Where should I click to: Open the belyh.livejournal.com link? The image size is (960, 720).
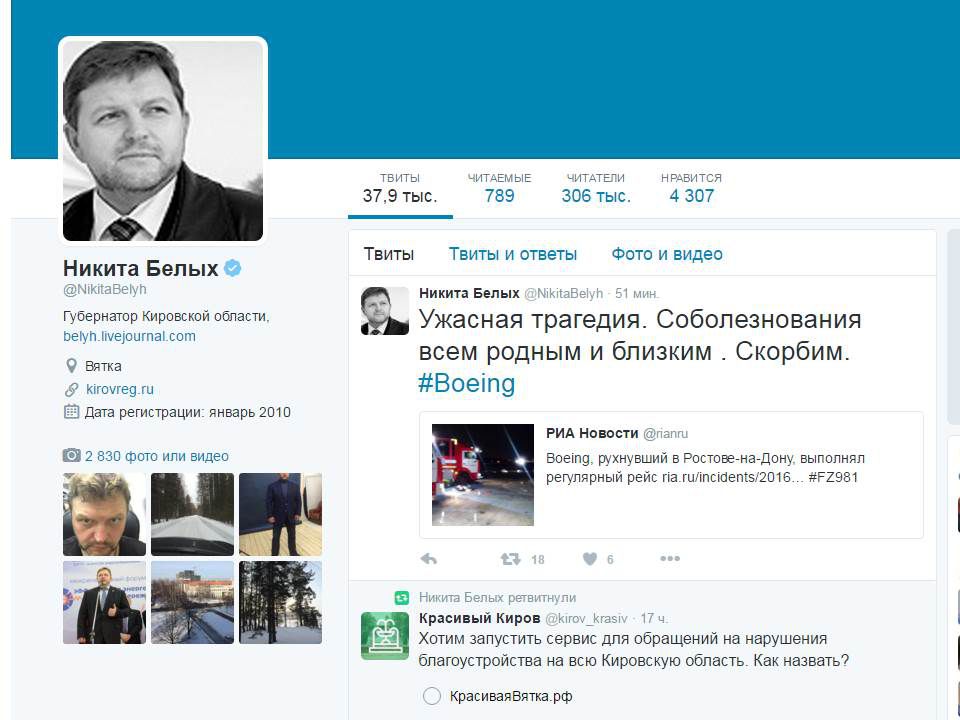pos(129,336)
